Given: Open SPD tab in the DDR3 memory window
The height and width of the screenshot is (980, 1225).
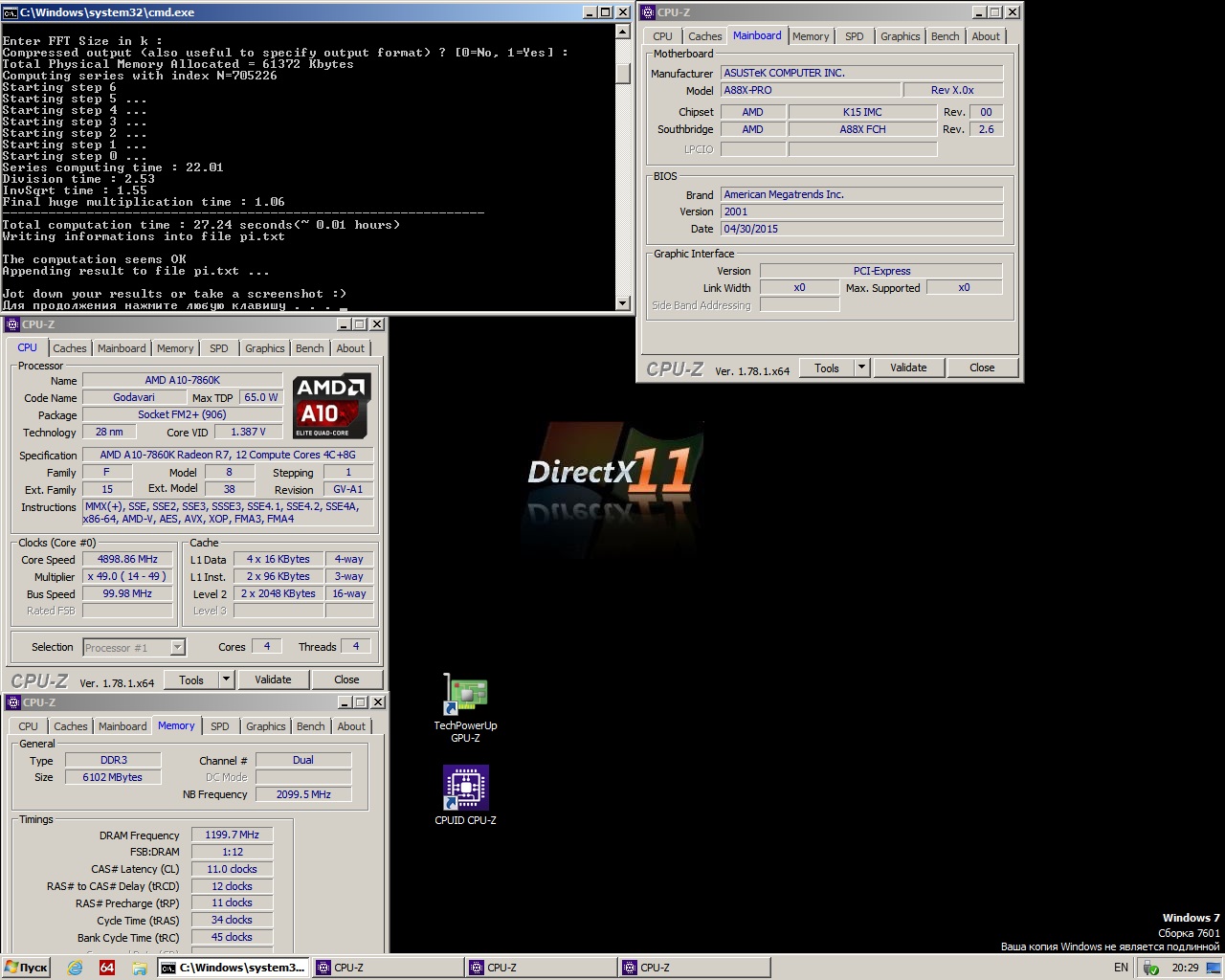Looking at the screenshot, I should click(x=220, y=726).
